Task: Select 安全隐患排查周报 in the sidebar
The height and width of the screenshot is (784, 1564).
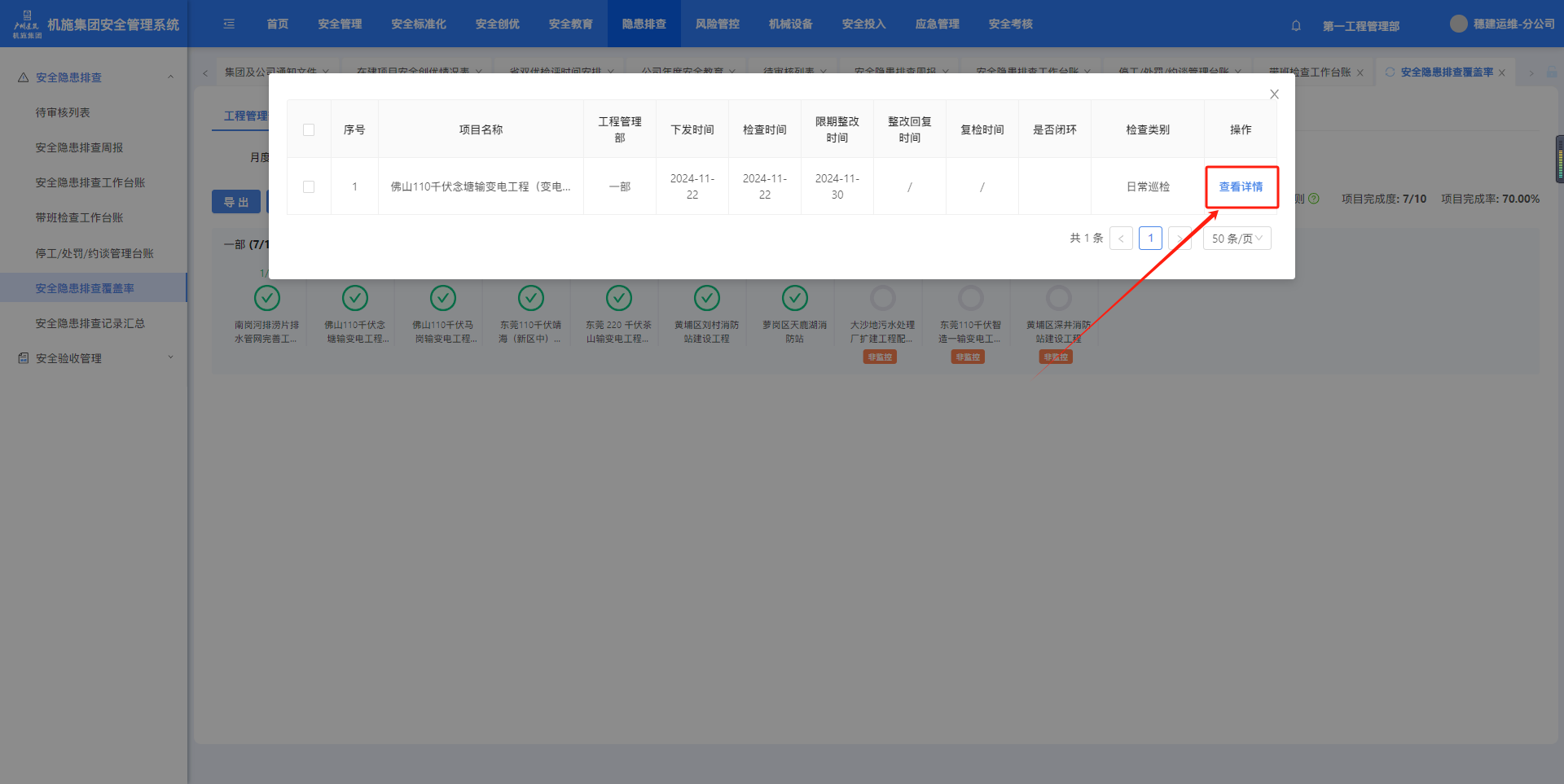Action: [79, 147]
